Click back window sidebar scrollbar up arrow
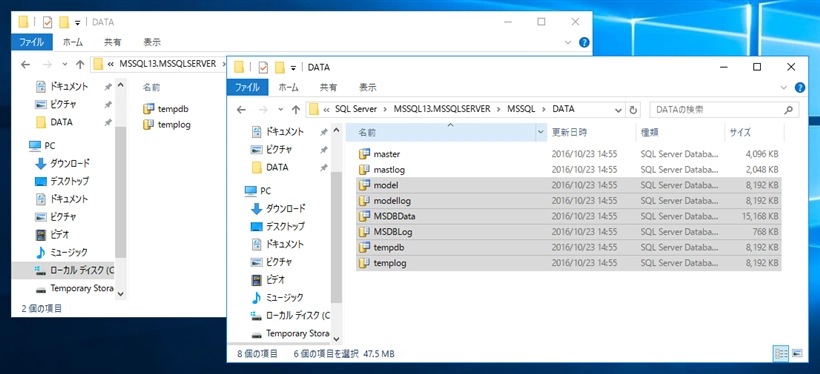The image size is (820, 374). pyautogui.click(x=121, y=85)
